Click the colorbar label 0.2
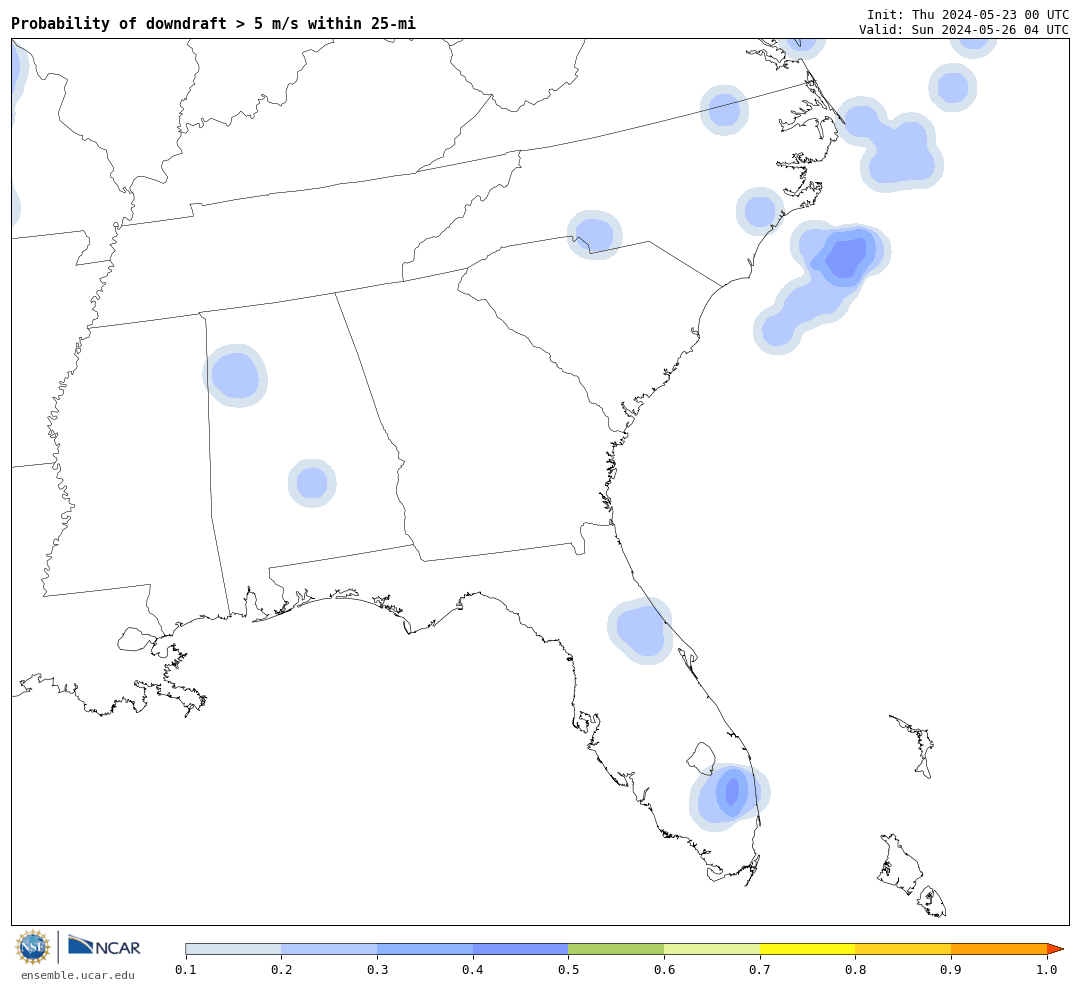The height and width of the screenshot is (988, 1080). (x=281, y=970)
